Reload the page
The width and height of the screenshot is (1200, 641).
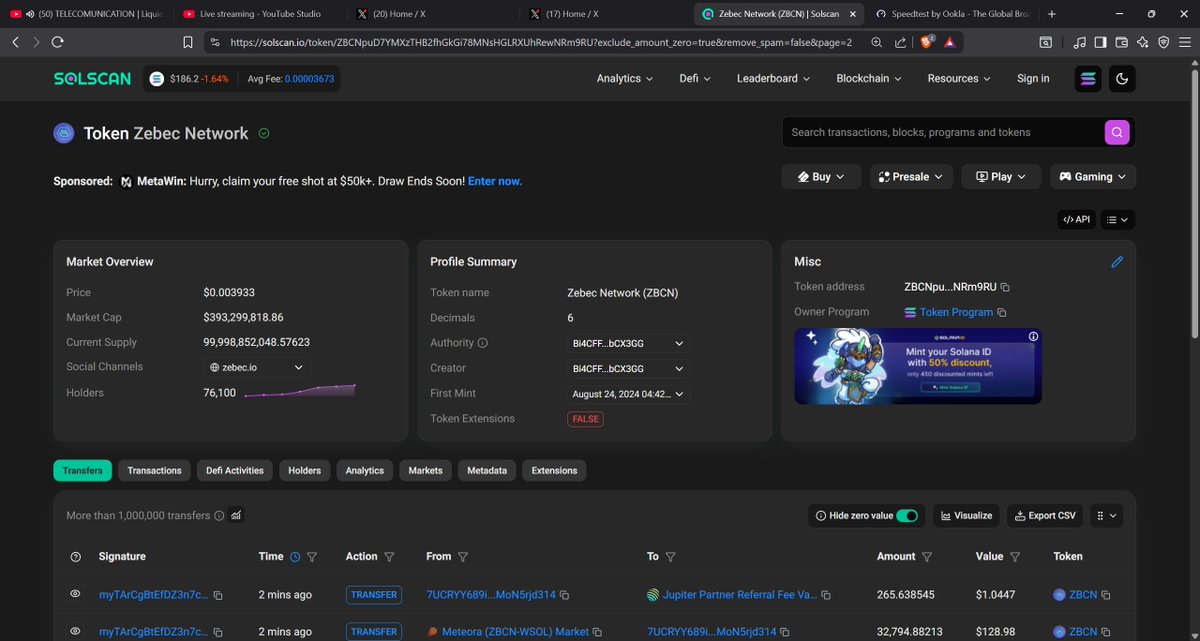tap(57, 42)
